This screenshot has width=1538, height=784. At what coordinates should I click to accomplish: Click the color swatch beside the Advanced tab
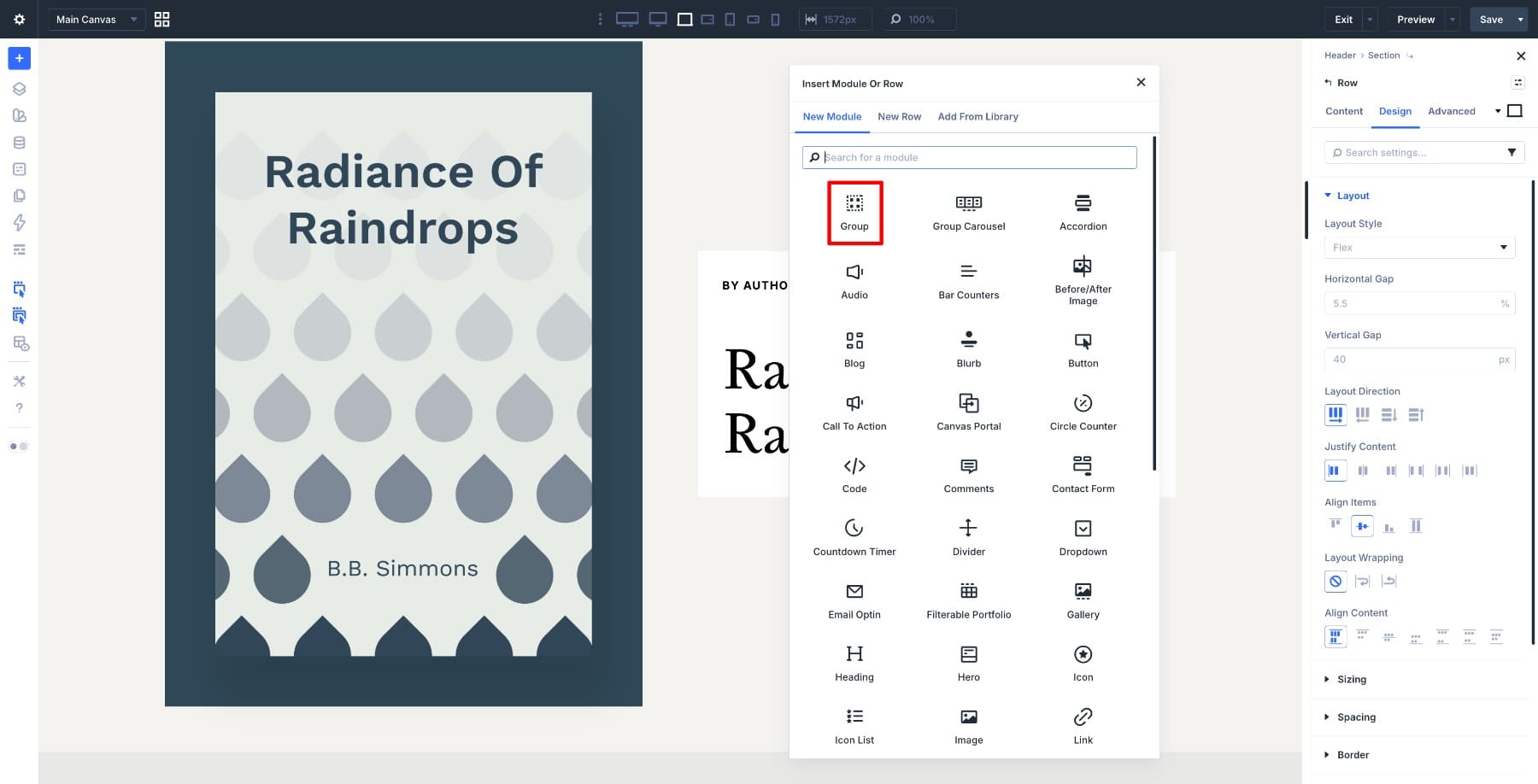click(1514, 110)
